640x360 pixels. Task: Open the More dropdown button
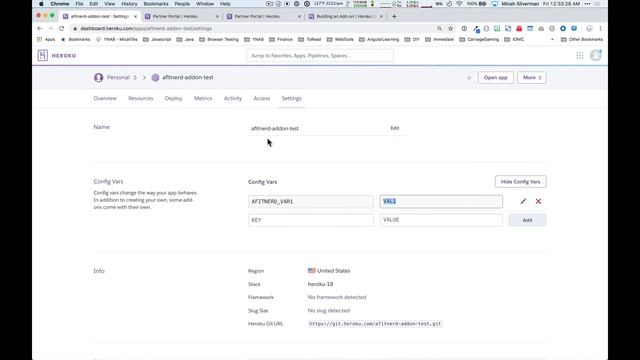tap(532, 78)
